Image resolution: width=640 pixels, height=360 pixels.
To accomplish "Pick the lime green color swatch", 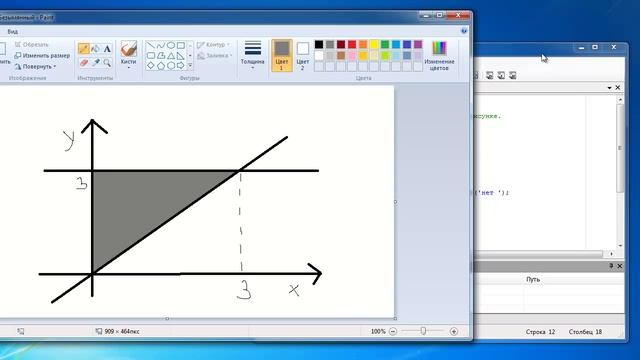I will pyautogui.click(x=385, y=55).
